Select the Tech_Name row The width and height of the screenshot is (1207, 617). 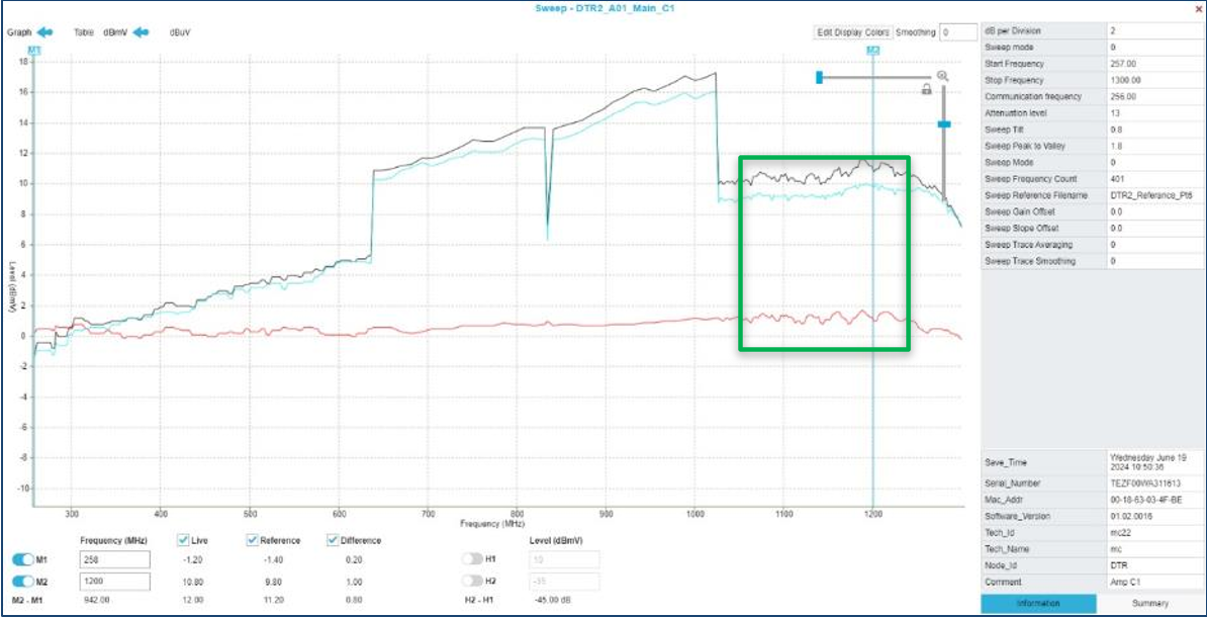click(x=1091, y=549)
